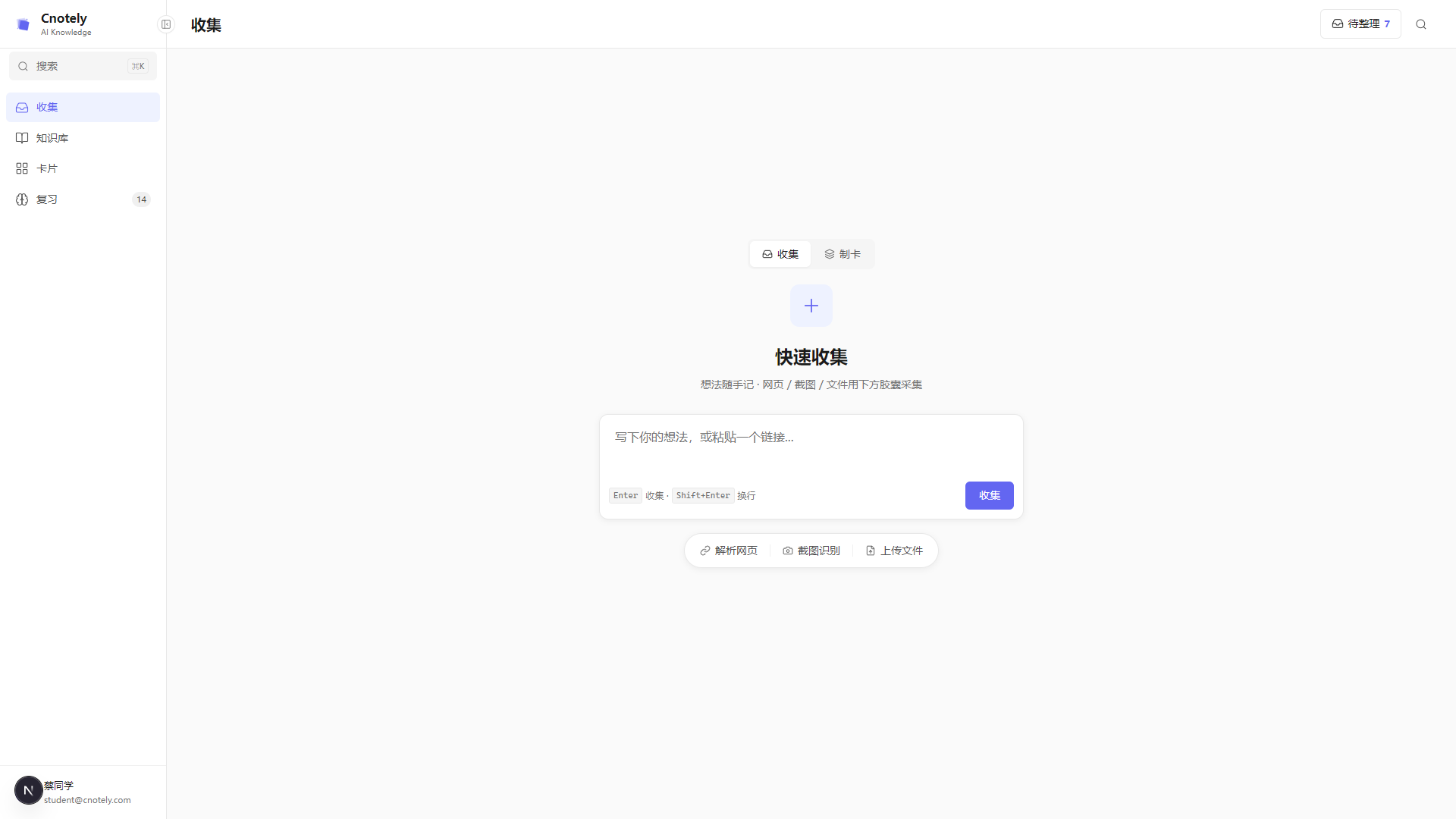Screen dimensions: 1456x819
Task: Click the ⌘K shortcut hint
Action: [x=138, y=66]
